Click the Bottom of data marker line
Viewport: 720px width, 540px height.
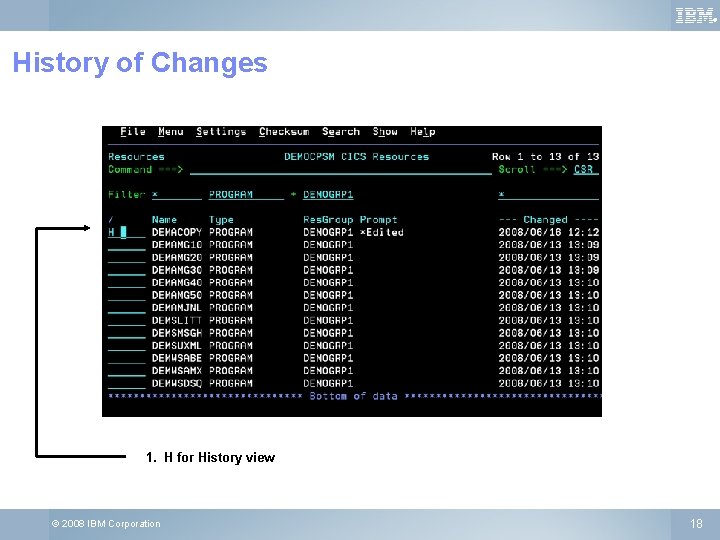coord(354,396)
